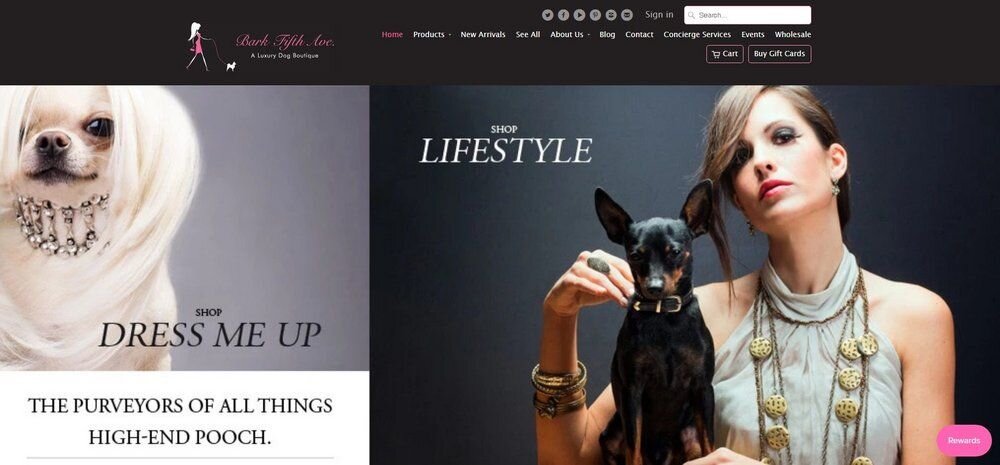The width and height of the screenshot is (1000, 465).
Task: Open the Concierge Services page
Action: point(697,34)
